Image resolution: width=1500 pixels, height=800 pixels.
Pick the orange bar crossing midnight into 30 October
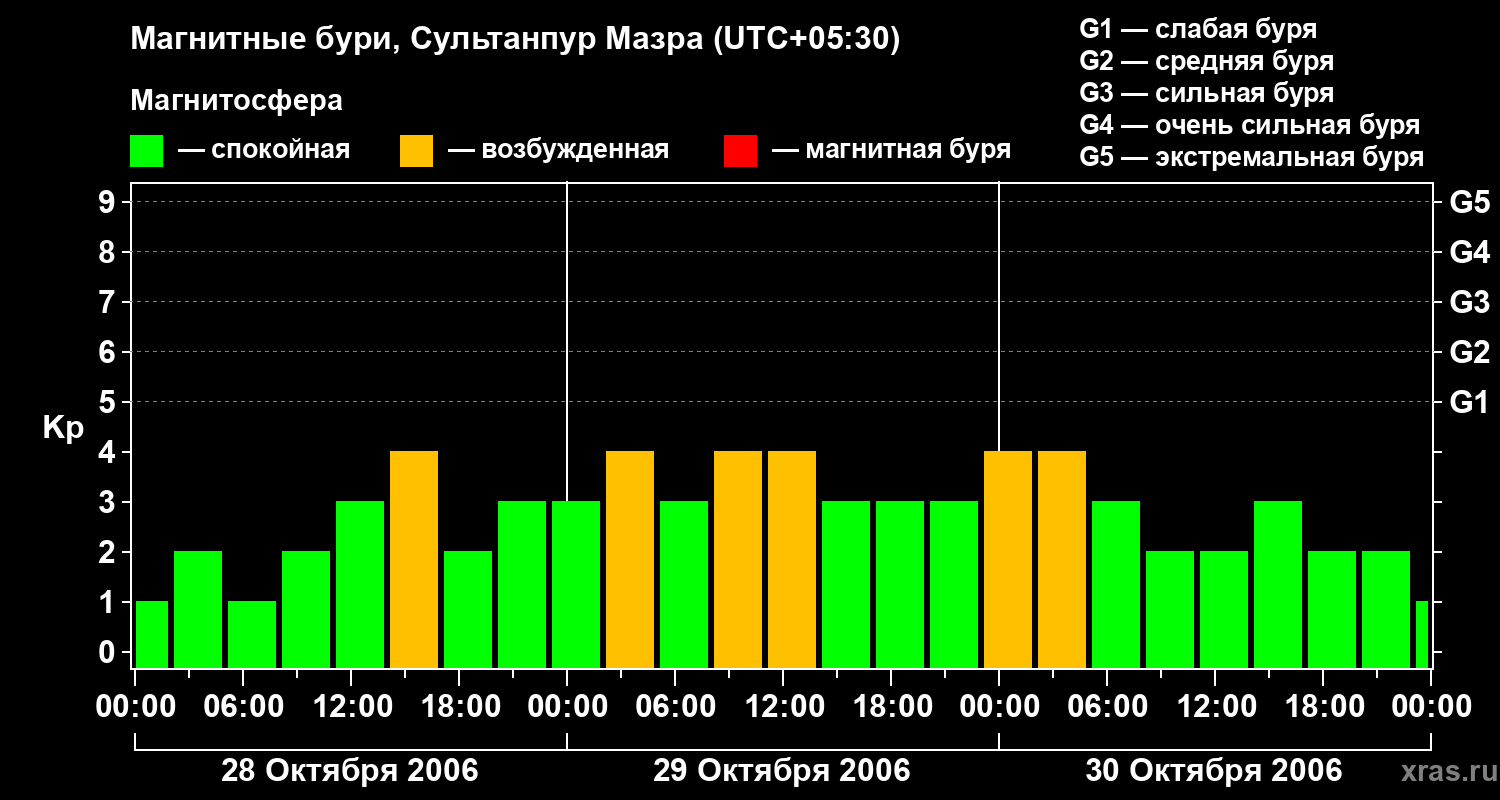click(1008, 559)
